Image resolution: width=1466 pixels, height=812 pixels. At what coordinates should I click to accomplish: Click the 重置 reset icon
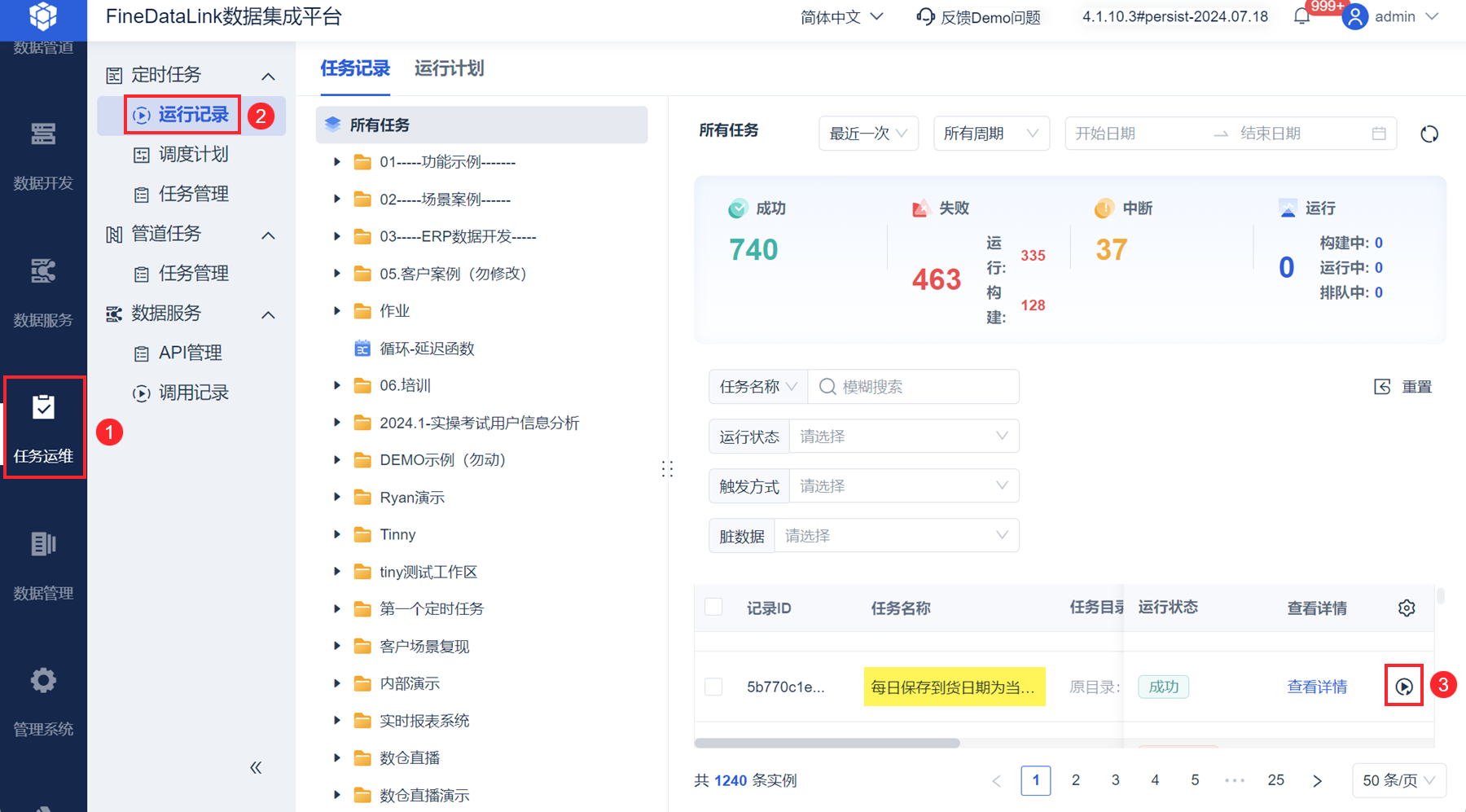[1382, 387]
